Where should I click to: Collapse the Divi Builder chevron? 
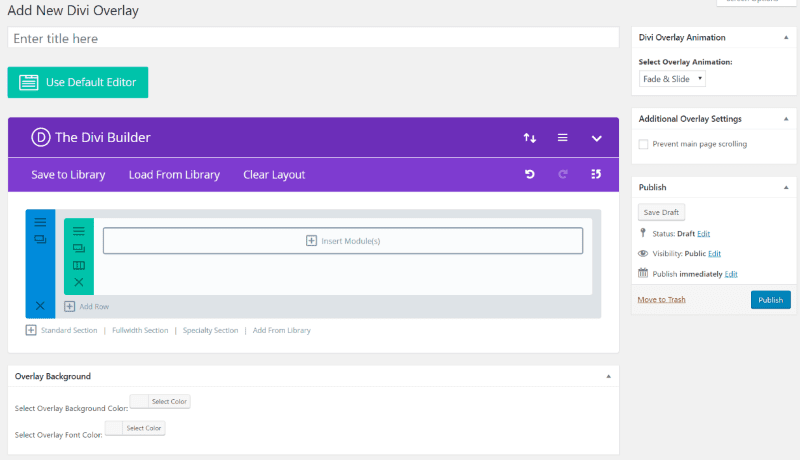(596, 138)
